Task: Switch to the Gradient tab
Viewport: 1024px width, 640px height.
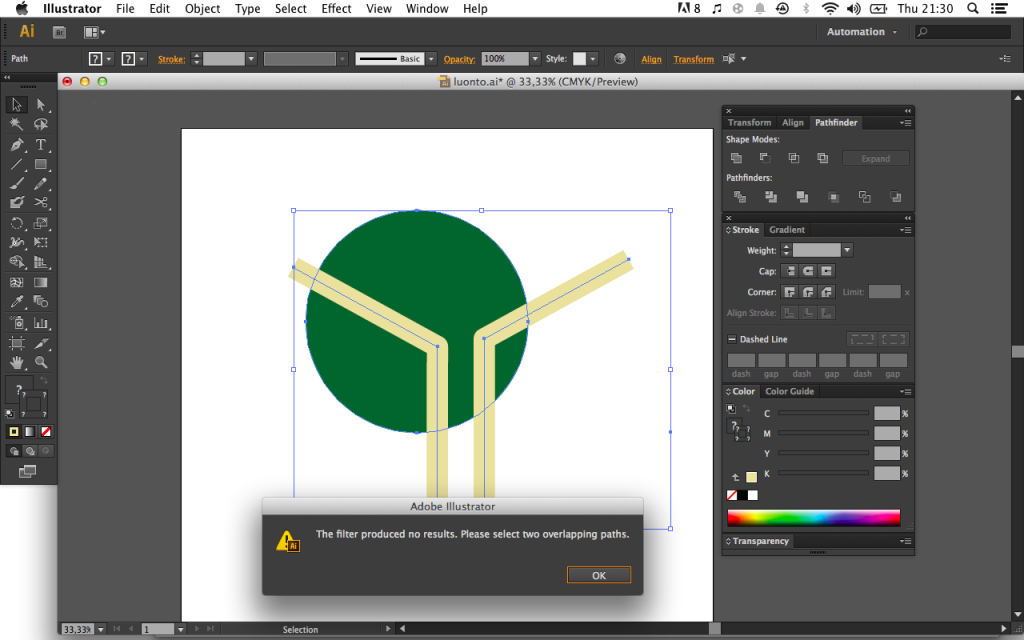Action: coord(787,230)
